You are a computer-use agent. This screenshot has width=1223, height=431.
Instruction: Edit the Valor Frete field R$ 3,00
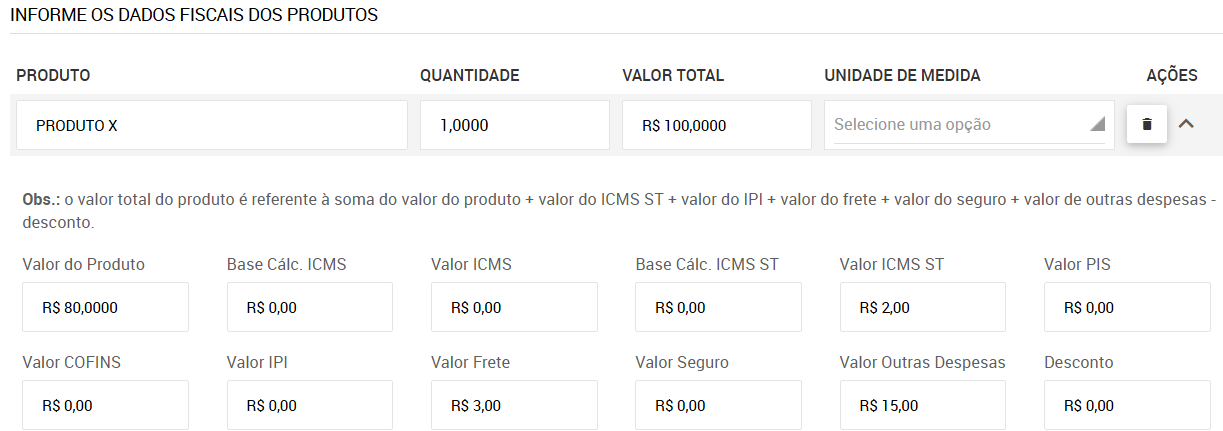click(514, 405)
